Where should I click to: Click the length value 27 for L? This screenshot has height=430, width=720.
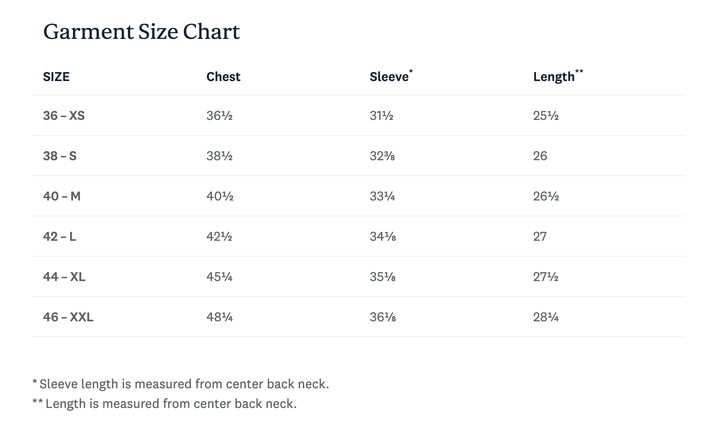point(540,237)
